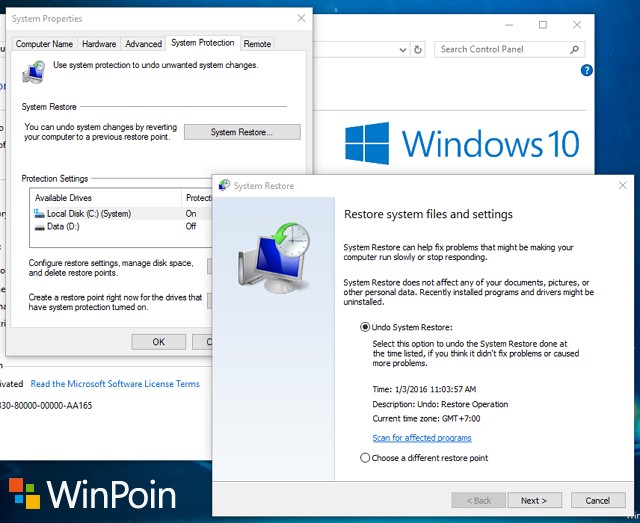Switch to the Hardware tab
640x523 pixels.
(99, 44)
